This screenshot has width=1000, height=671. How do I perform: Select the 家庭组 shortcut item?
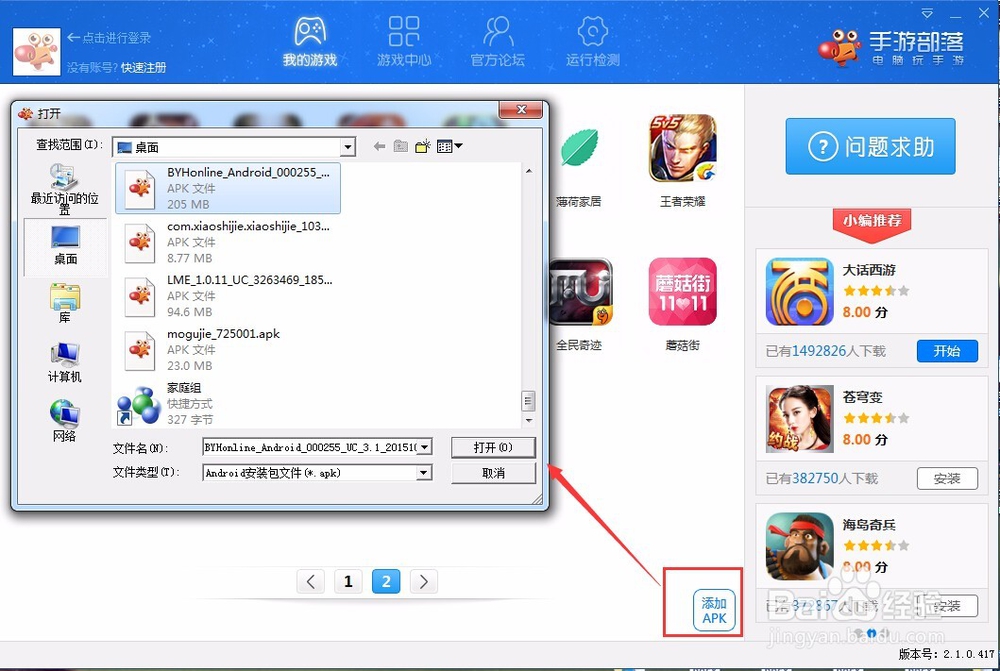(x=228, y=404)
